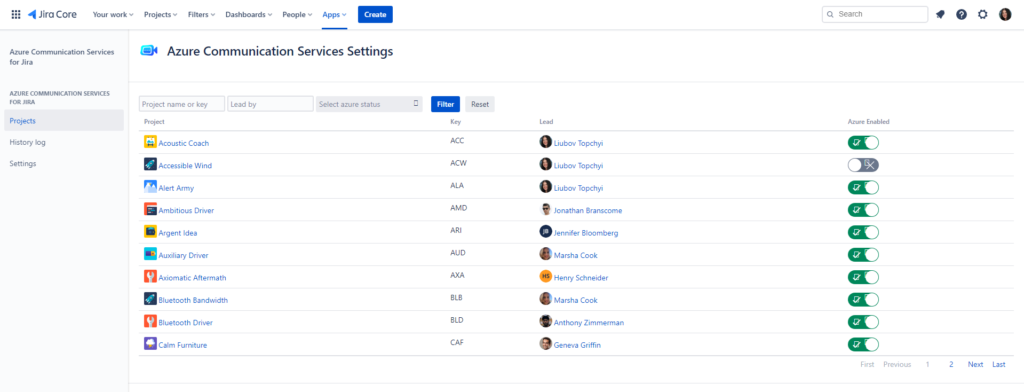Screen dimensions: 1024x392
Task: Open Henry Schneider's profile link
Action: tap(581, 278)
